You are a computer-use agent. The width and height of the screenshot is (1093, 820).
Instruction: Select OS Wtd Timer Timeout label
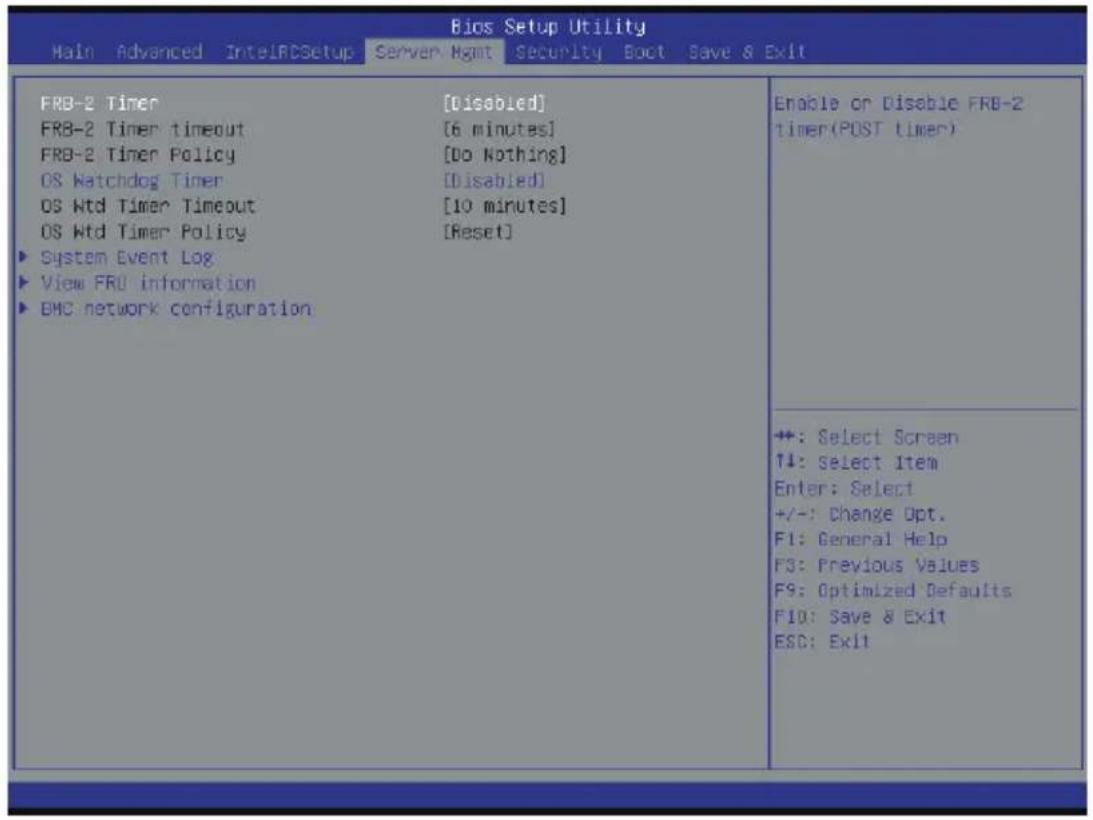[148, 206]
